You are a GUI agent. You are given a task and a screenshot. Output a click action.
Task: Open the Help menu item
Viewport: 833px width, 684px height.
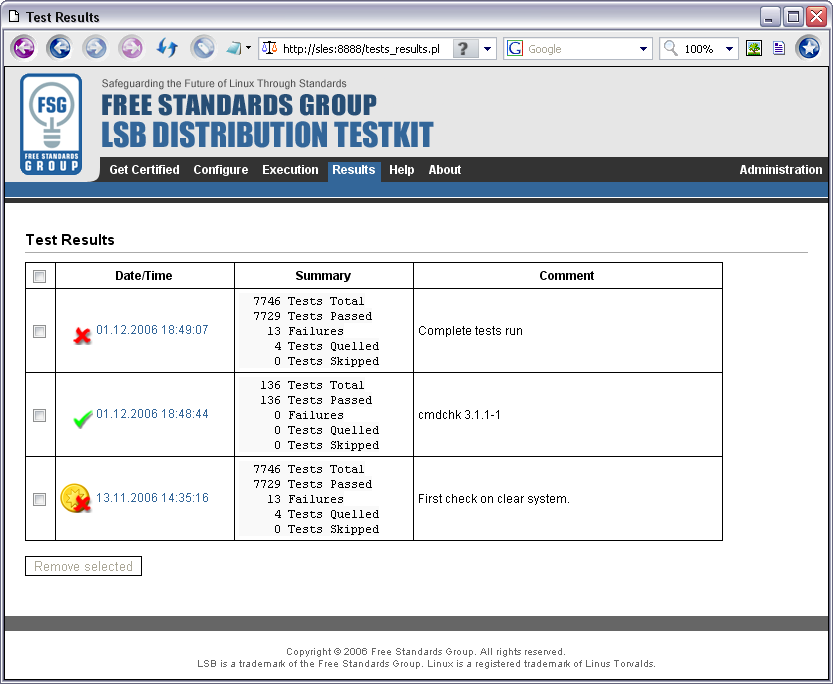coord(401,170)
